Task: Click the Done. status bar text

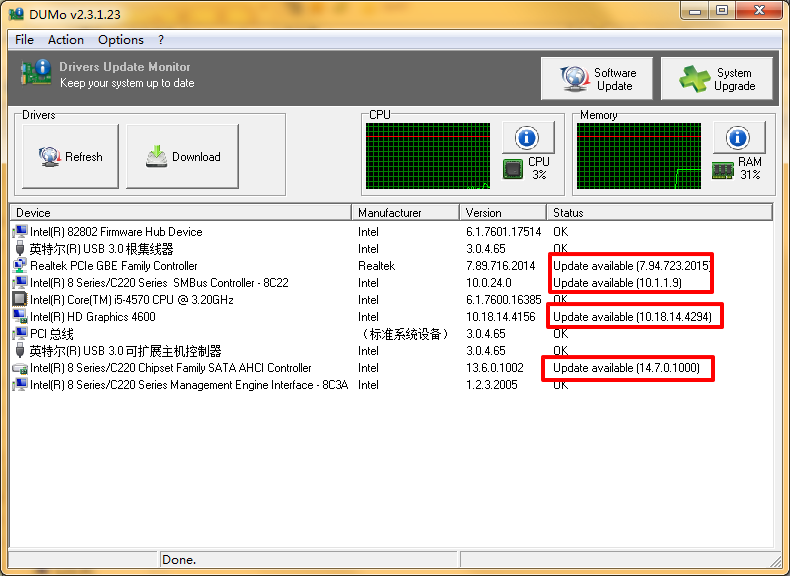Action: [x=179, y=560]
